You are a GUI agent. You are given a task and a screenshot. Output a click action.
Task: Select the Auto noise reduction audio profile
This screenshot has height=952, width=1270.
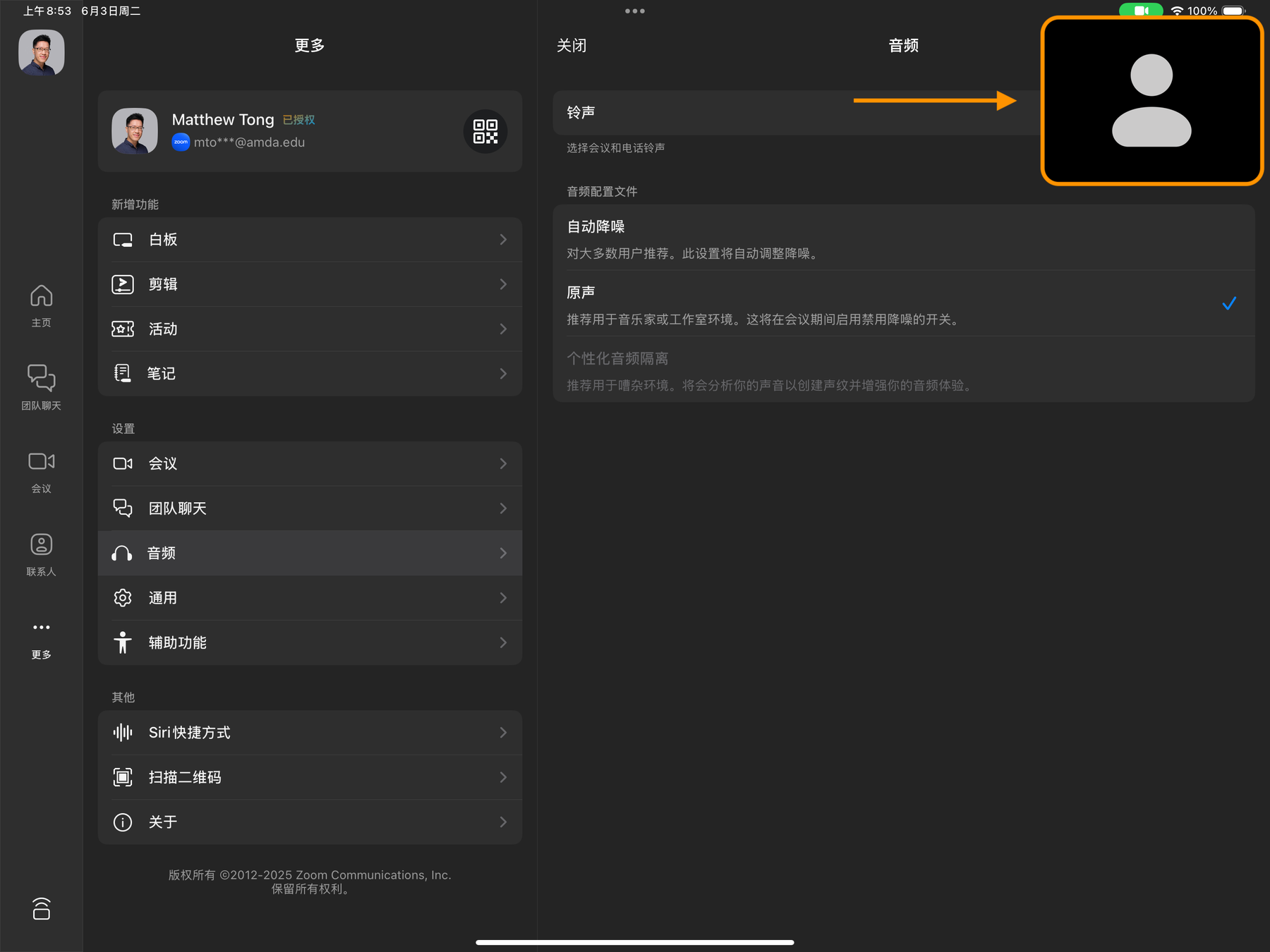coord(903,238)
